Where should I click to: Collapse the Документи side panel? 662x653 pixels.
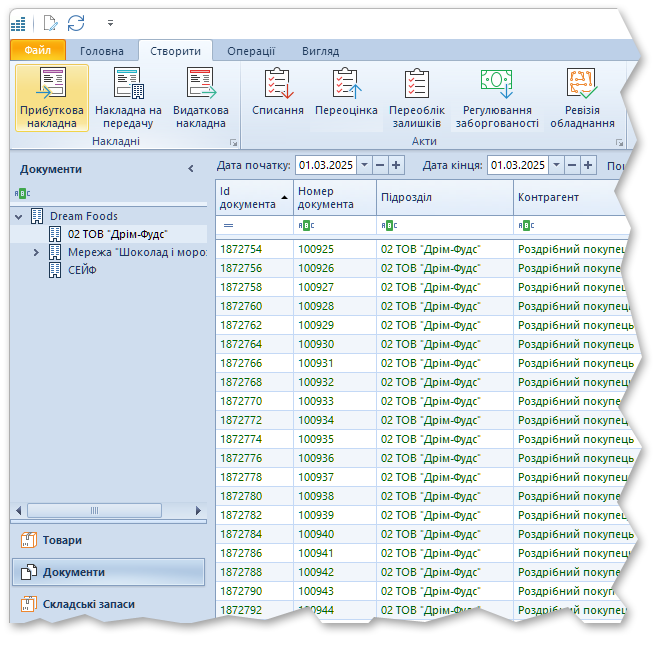[x=191, y=169]
